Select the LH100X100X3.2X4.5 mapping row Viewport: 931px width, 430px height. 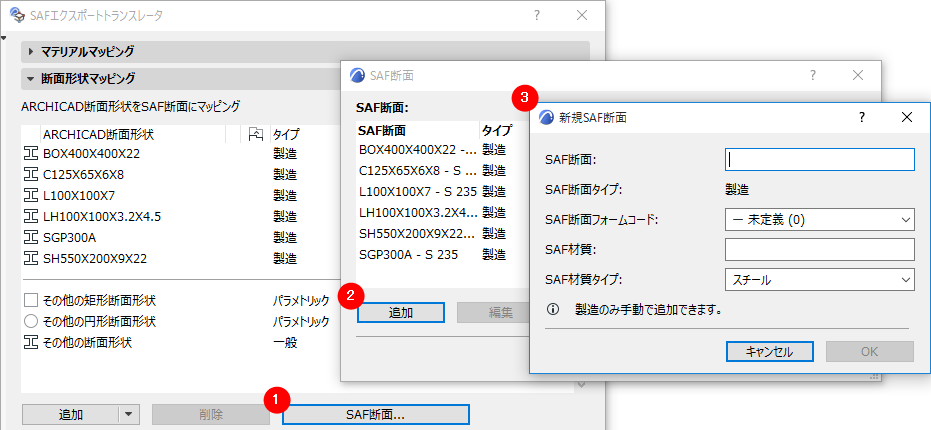pos(179,217)
